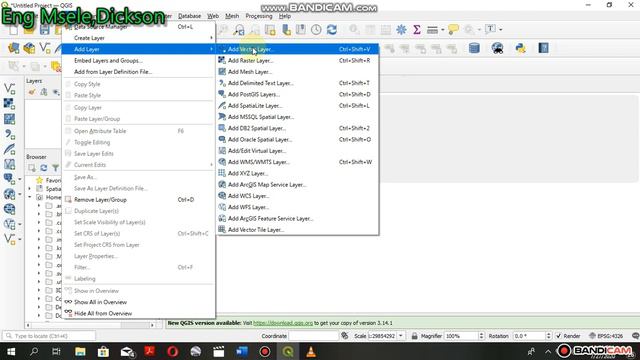Click Hide All from Overview
Viewport: 640px width, 360px height.
[x=139, y=313]
